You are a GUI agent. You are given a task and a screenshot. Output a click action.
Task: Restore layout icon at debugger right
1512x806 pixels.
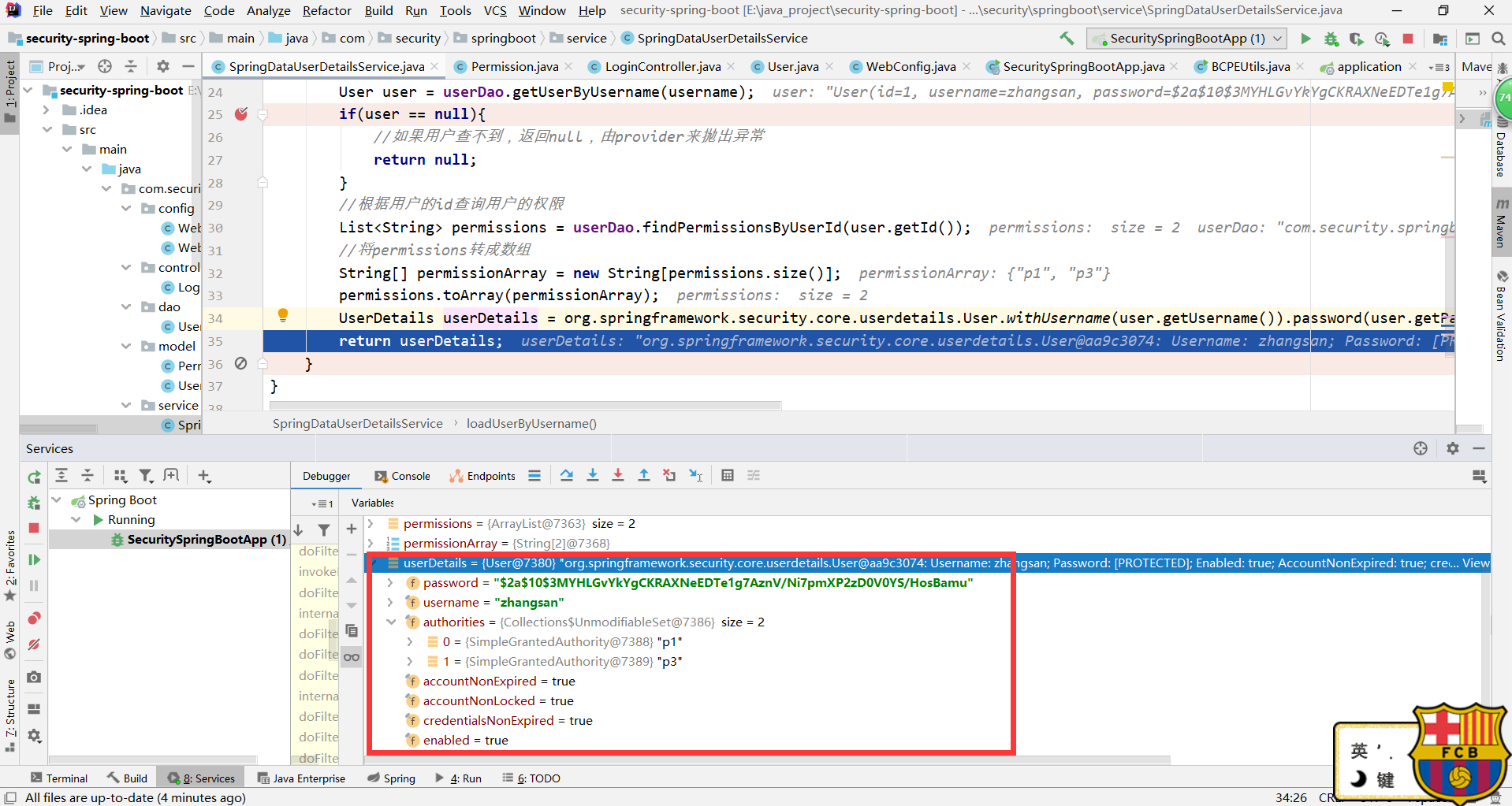coord(1479,476)
